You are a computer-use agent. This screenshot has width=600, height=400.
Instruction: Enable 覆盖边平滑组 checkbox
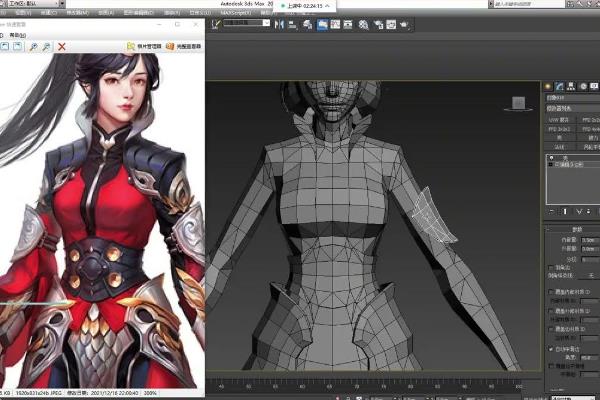tap(551, 366)
